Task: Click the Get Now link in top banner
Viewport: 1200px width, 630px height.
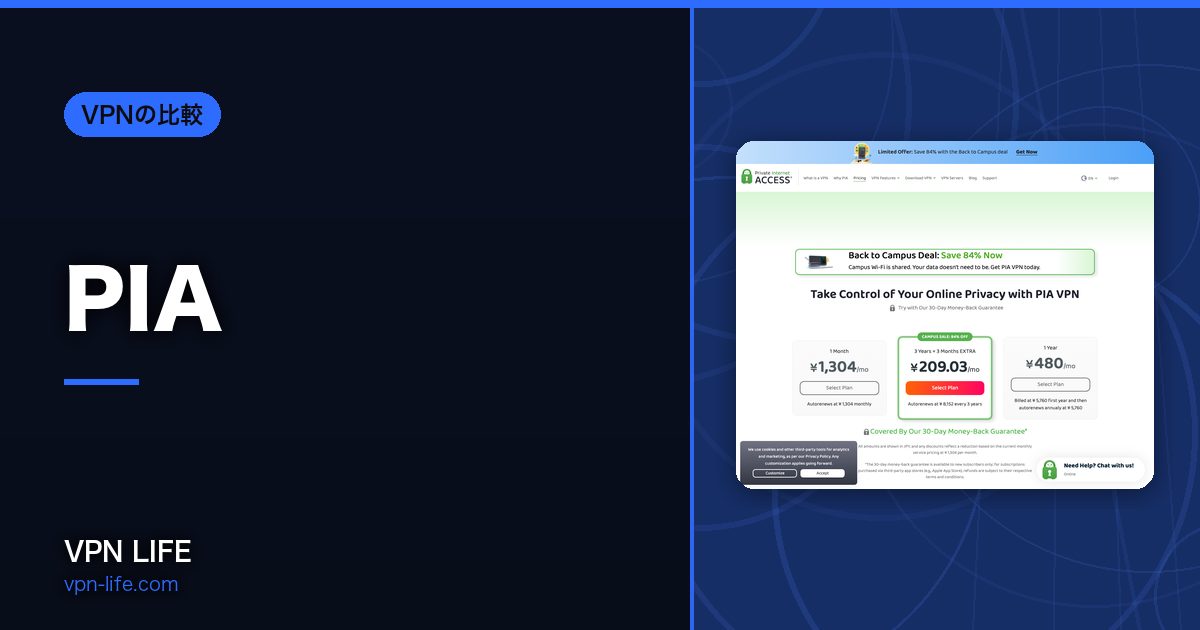Action: coord(1026,152)
